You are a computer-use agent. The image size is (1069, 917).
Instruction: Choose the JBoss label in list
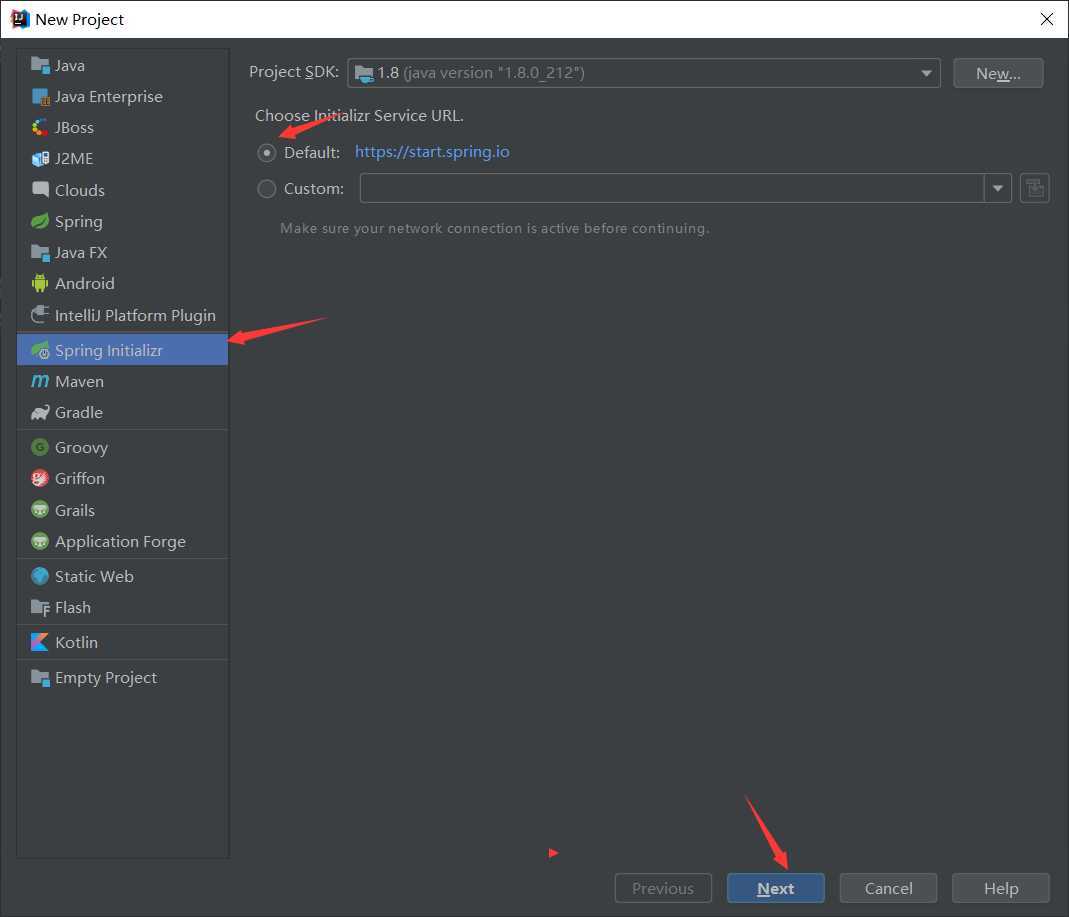click(x=74, y=127)
